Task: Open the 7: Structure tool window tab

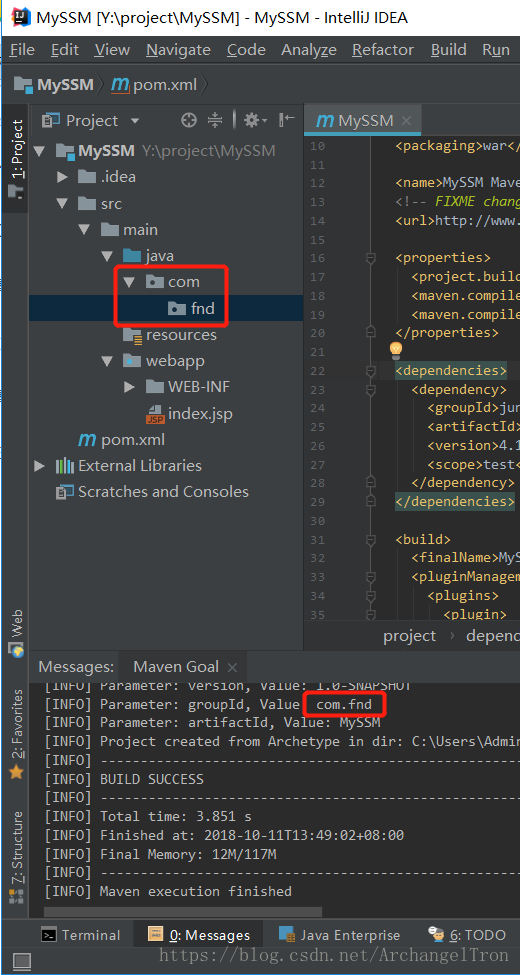Action: point(16,858)
